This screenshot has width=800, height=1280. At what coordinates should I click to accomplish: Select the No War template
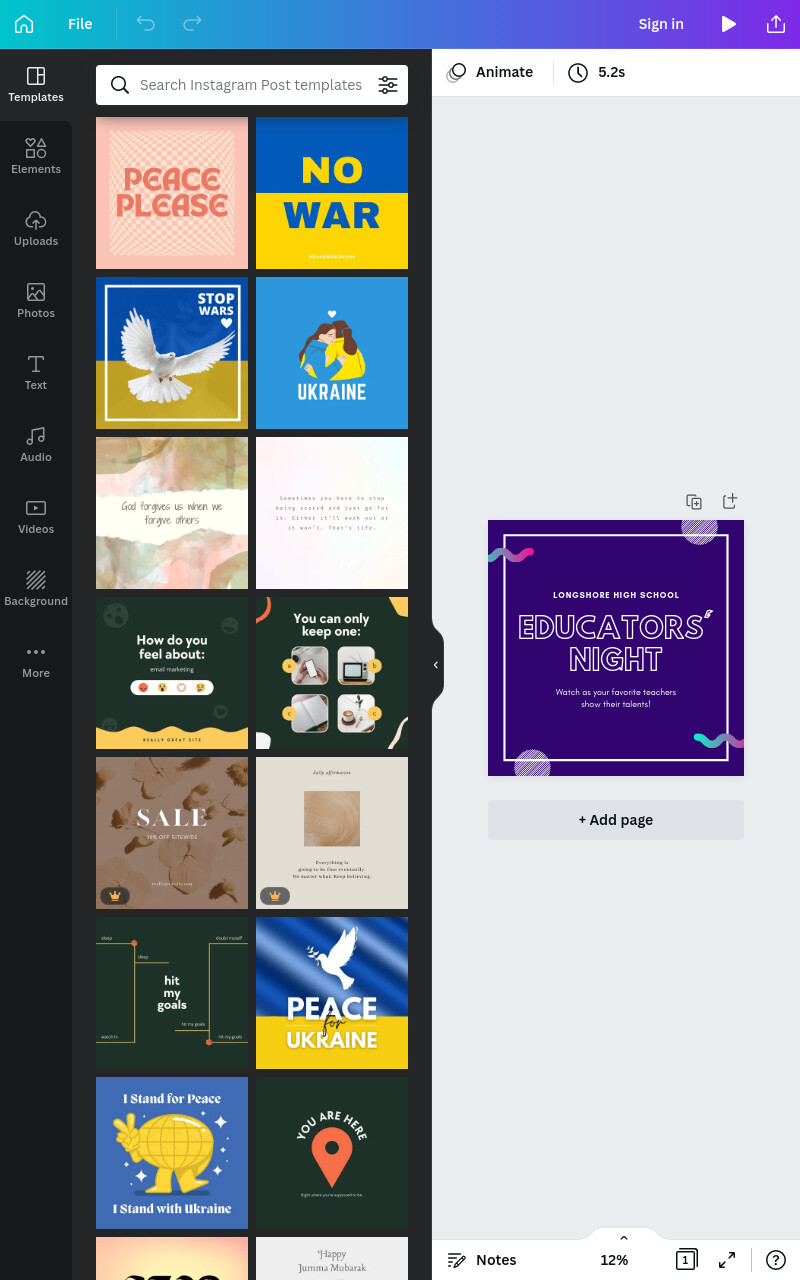tap(332, 193)
